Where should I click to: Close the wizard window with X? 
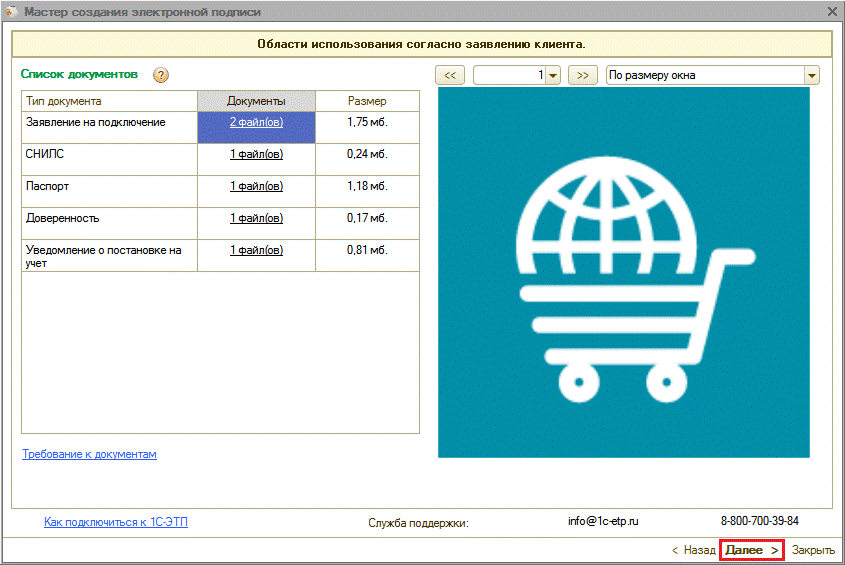click(833, 11)
